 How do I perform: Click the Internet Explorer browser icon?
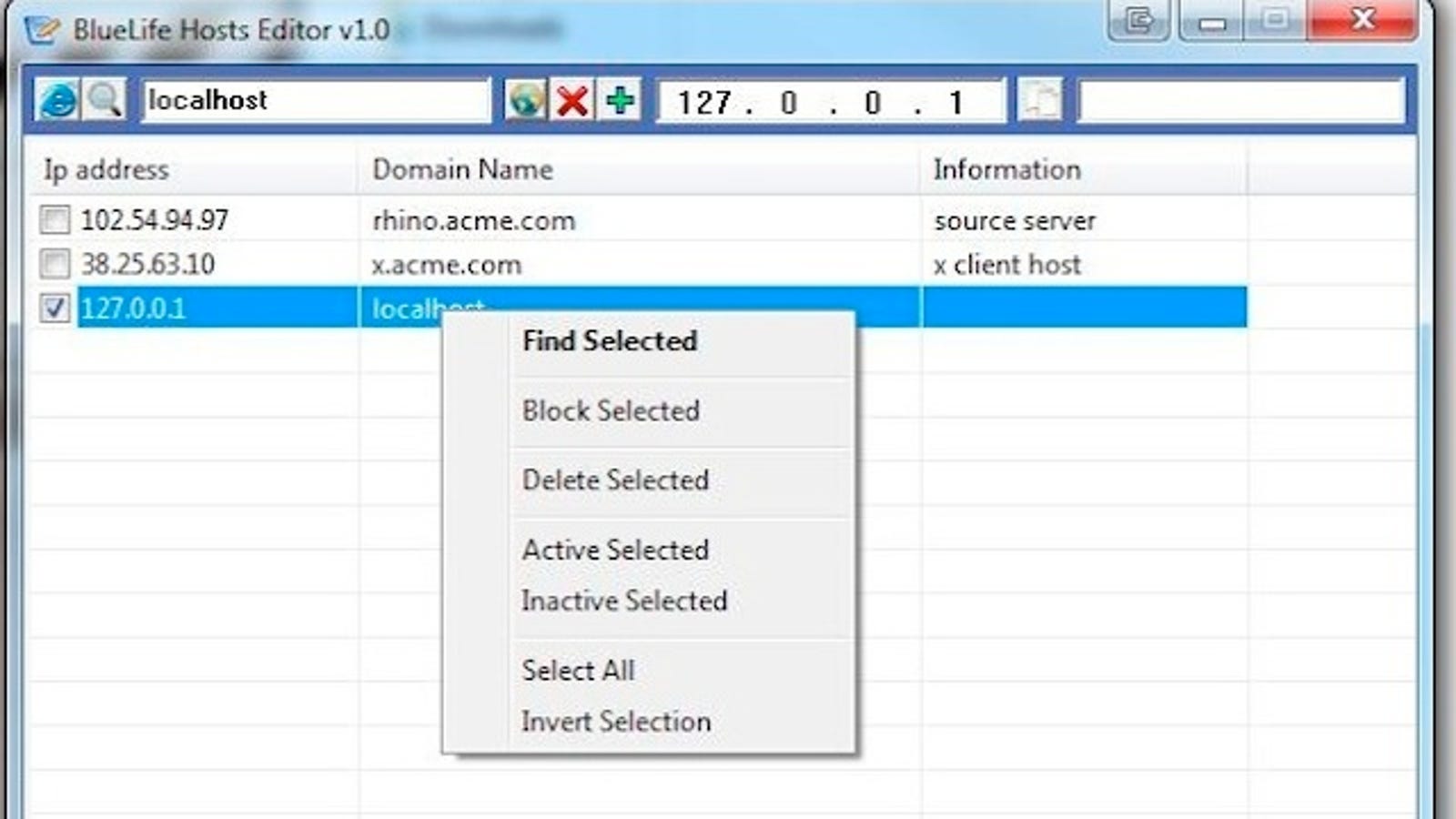[57, 99]
